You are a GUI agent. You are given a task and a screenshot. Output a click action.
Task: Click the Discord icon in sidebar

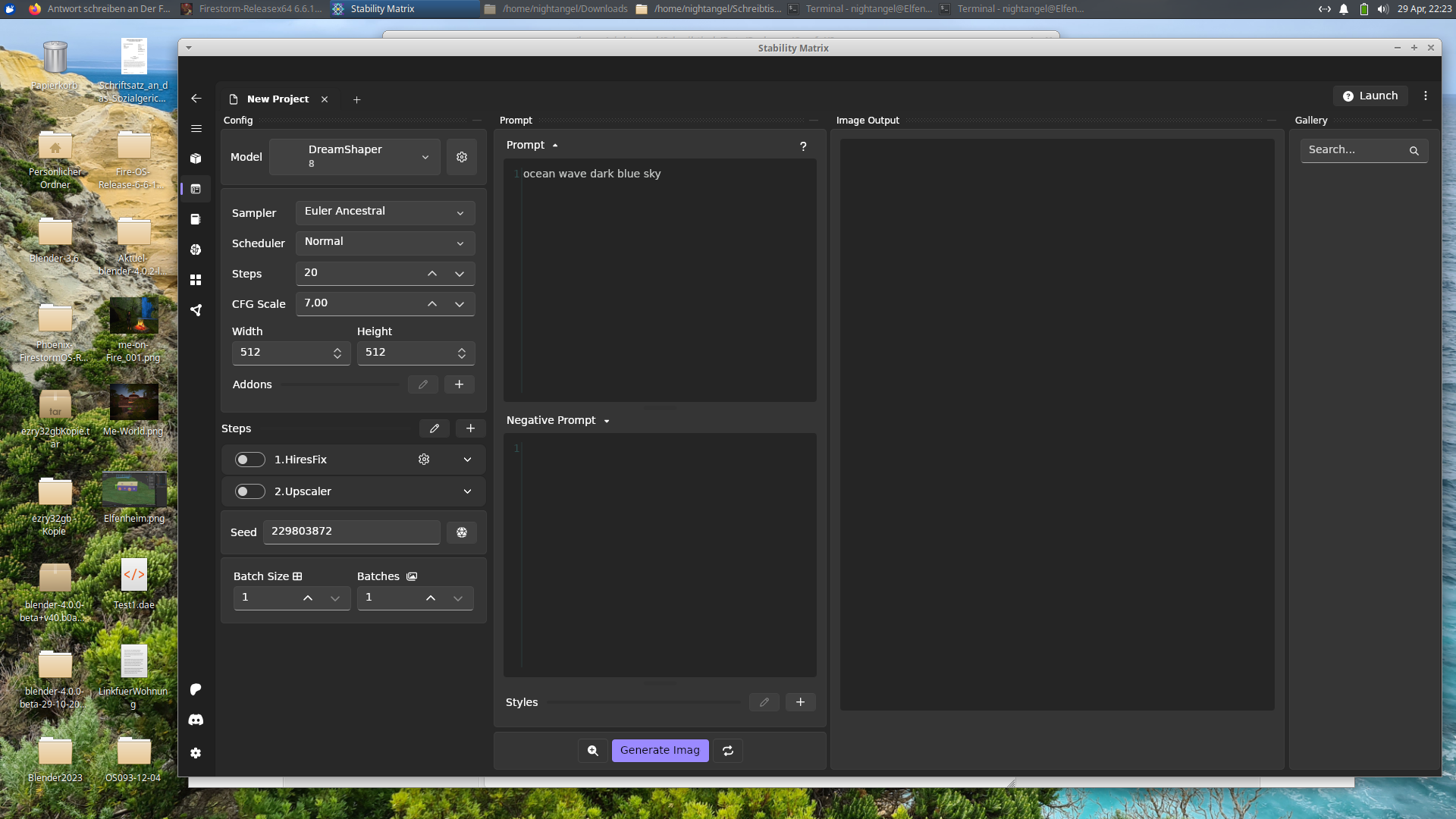(196, 720)
